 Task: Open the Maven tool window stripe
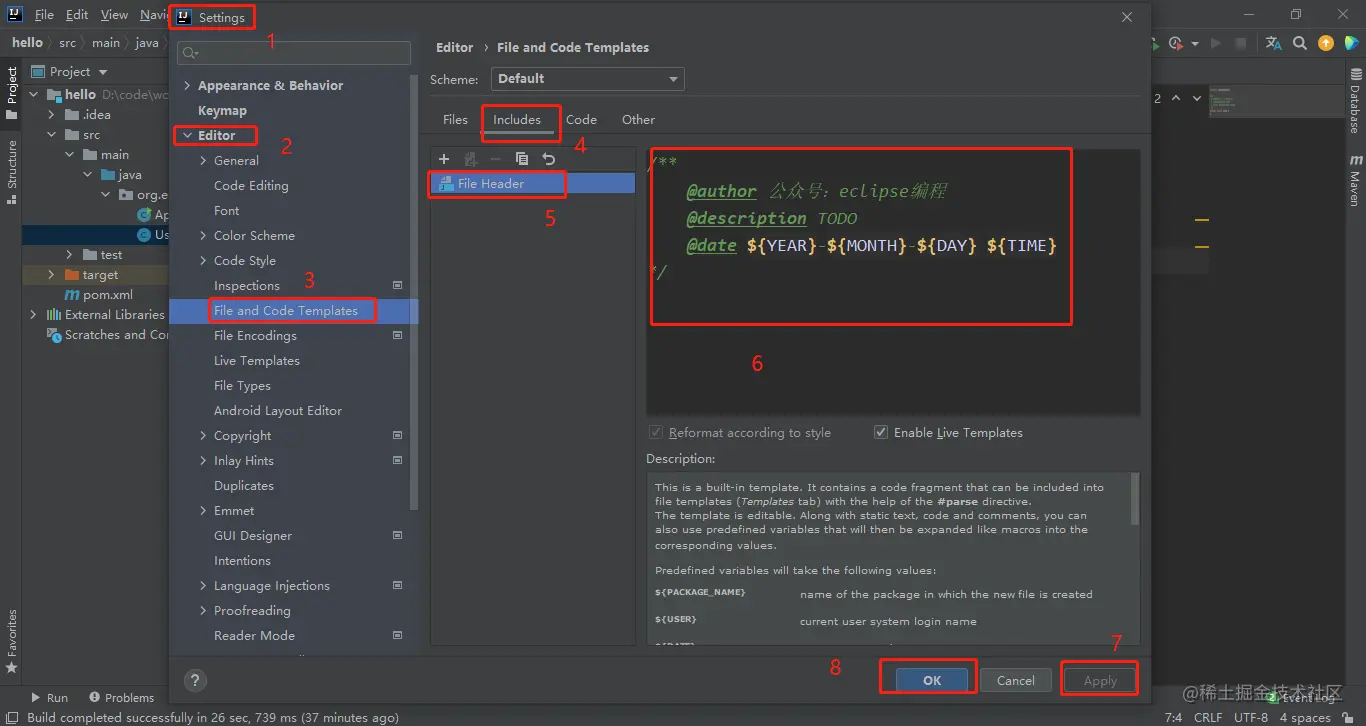(x=1356, y=180)
